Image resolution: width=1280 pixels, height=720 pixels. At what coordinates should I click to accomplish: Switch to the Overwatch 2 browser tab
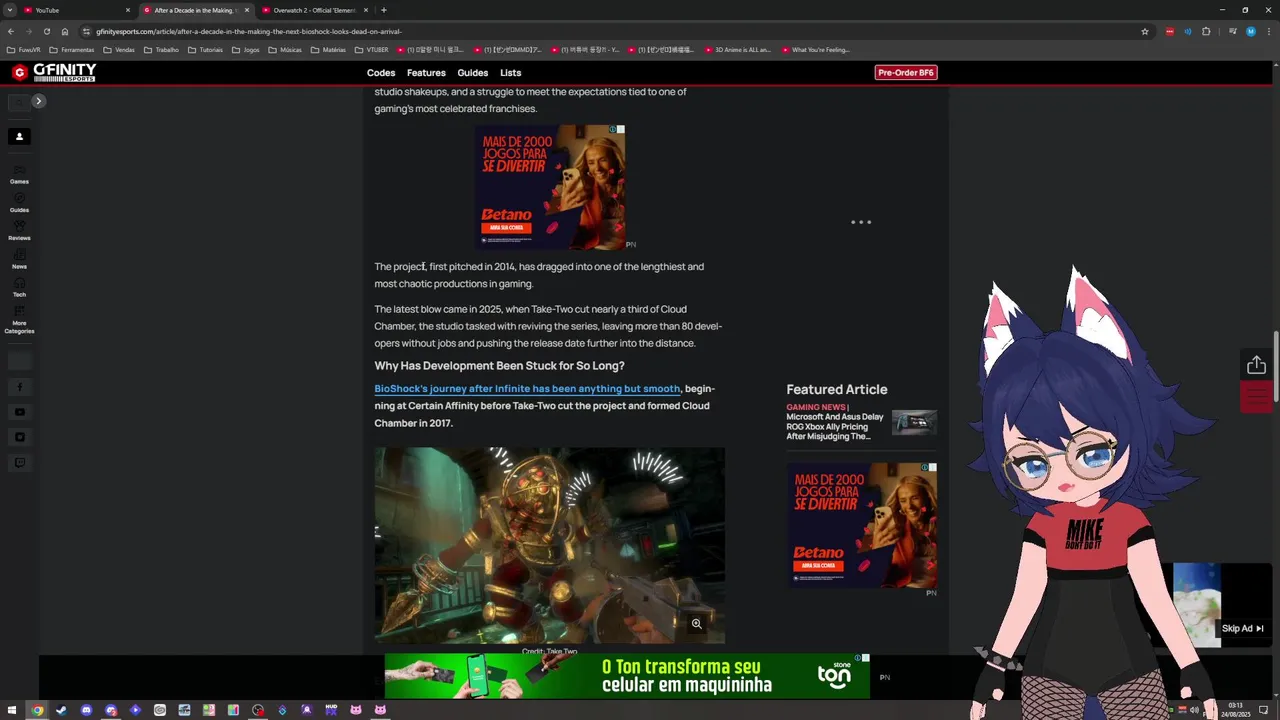(x=315, y=10)
